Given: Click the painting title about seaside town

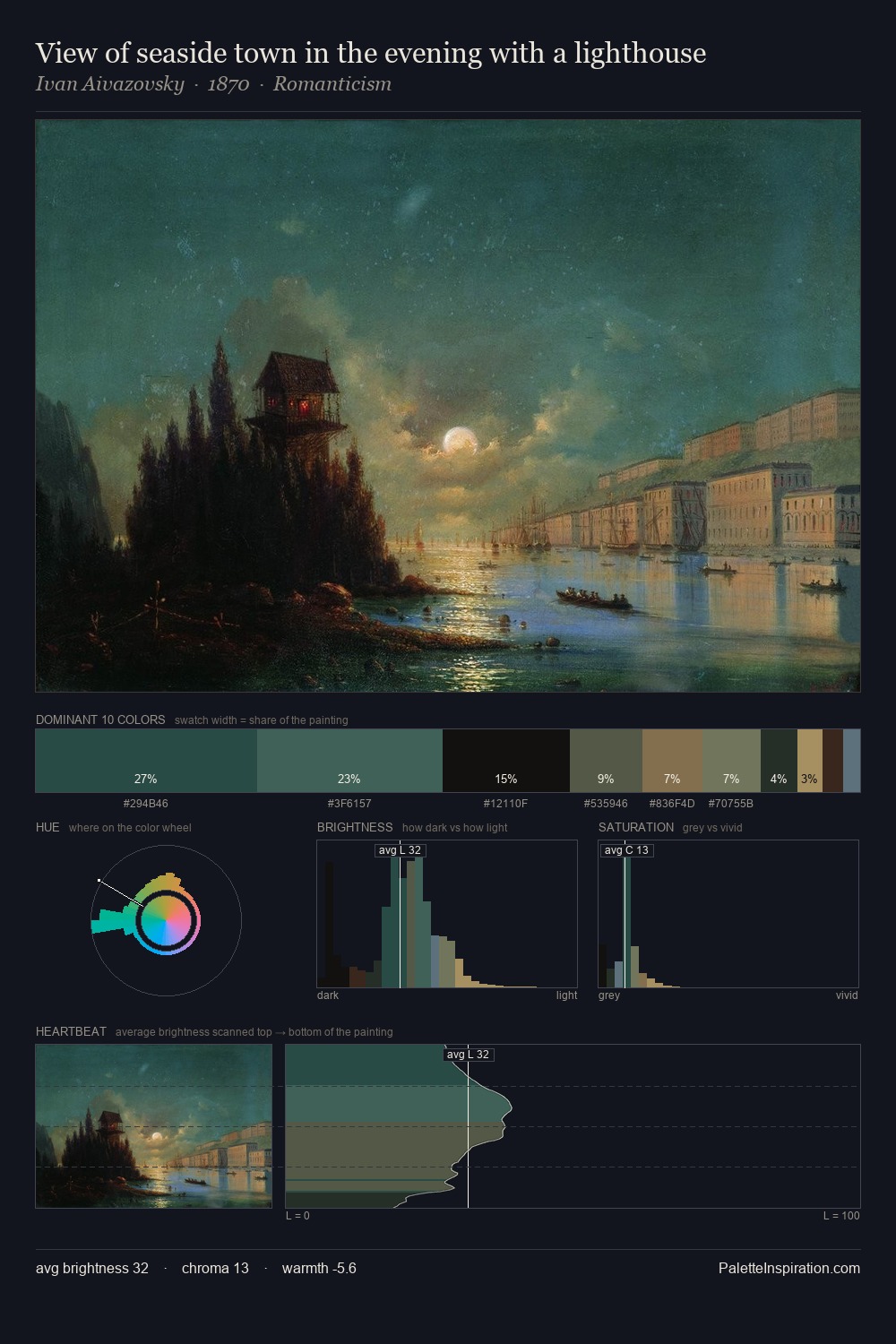Looking at the screenshot, I should pyautogui.click(x=371, y=53).
